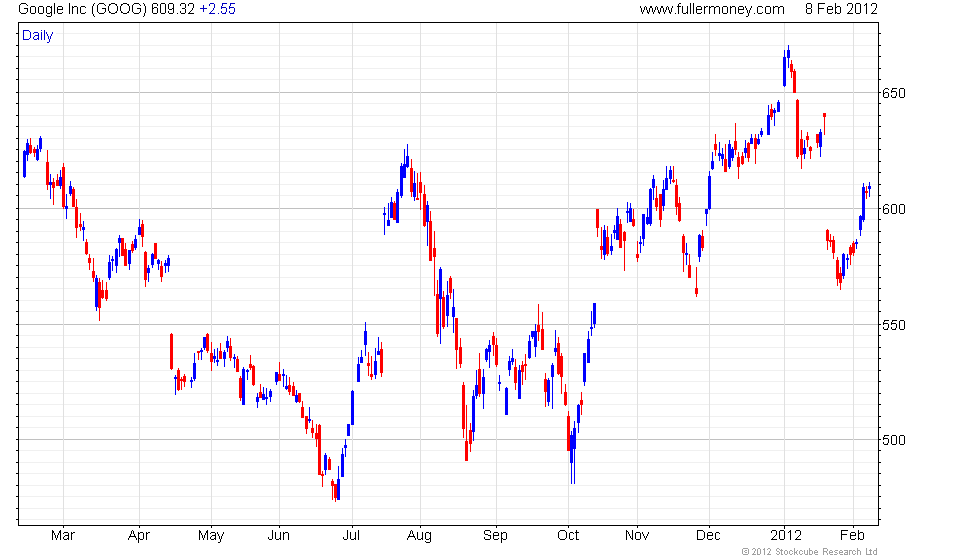Click the 'Feb' month axis label

[x=852, y=536]
